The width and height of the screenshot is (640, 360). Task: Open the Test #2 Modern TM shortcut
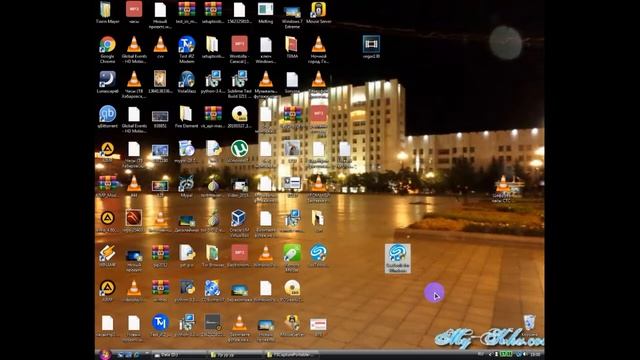(187, 45)
